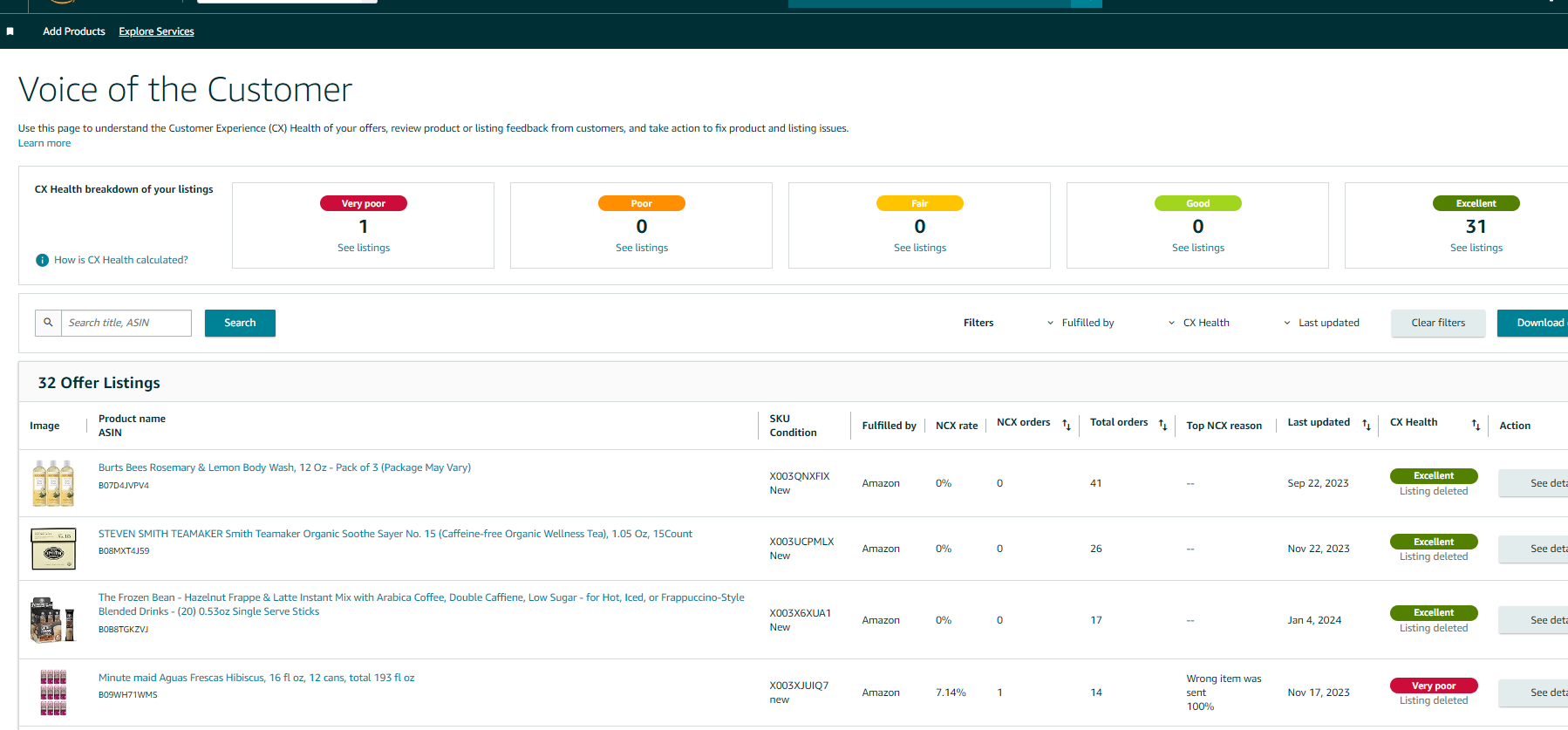This screenshot has width=1568, height=730.
Task: Click the Wrong item was sent reason
Action: pyautogui.click(x=1224, y=686)
